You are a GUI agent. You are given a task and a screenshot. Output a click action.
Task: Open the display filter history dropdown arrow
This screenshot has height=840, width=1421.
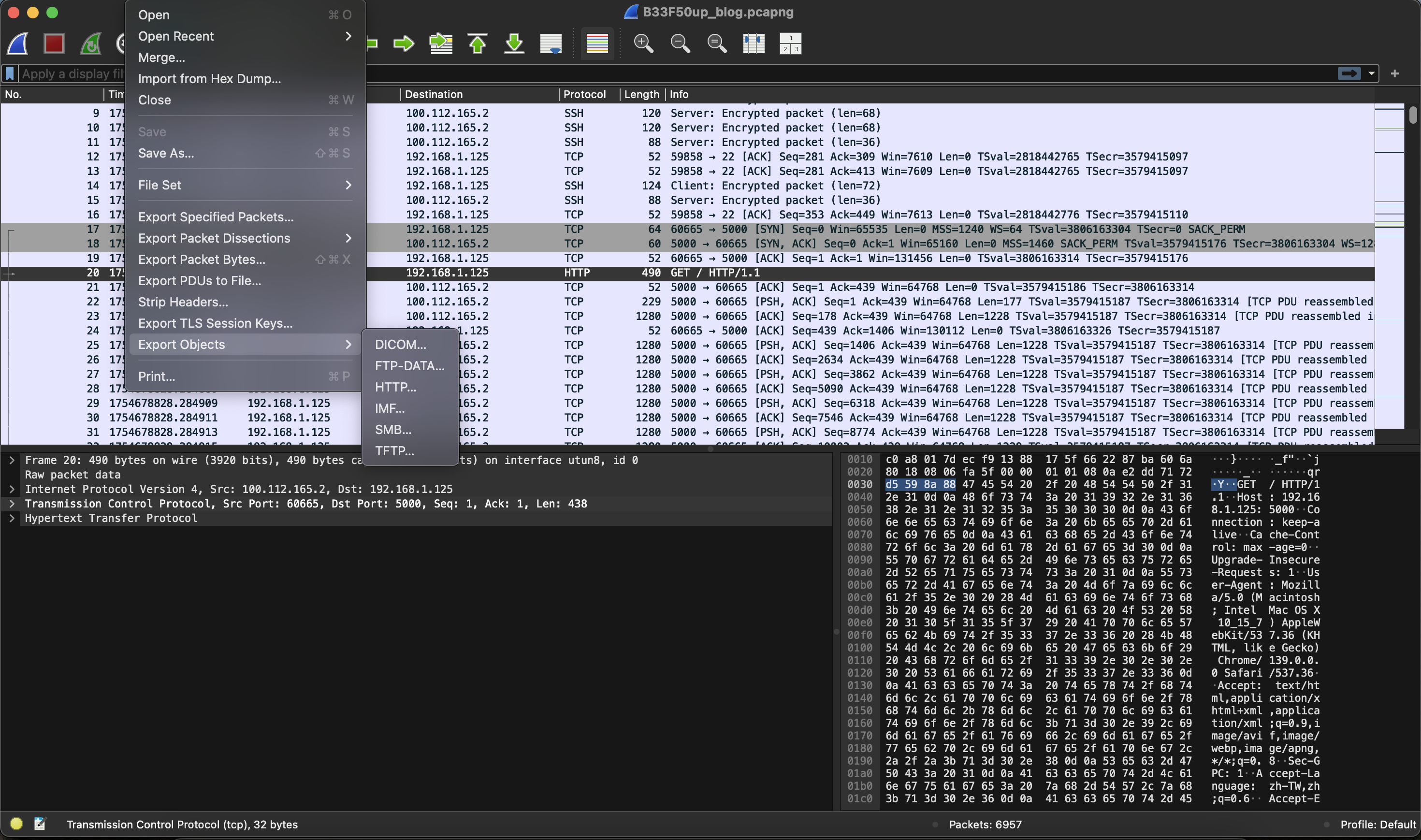(x=1371, y=73)
